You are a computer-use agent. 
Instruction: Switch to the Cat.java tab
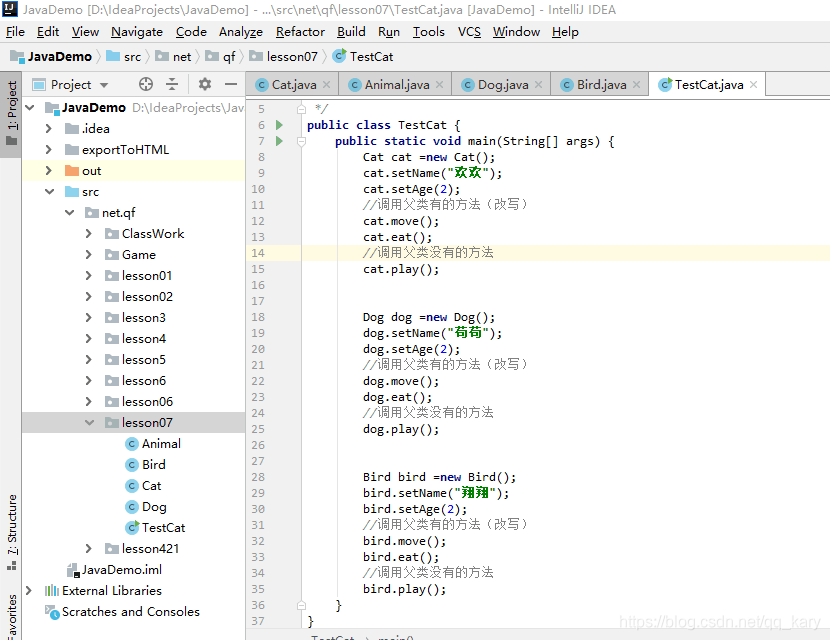coord(294,85)
